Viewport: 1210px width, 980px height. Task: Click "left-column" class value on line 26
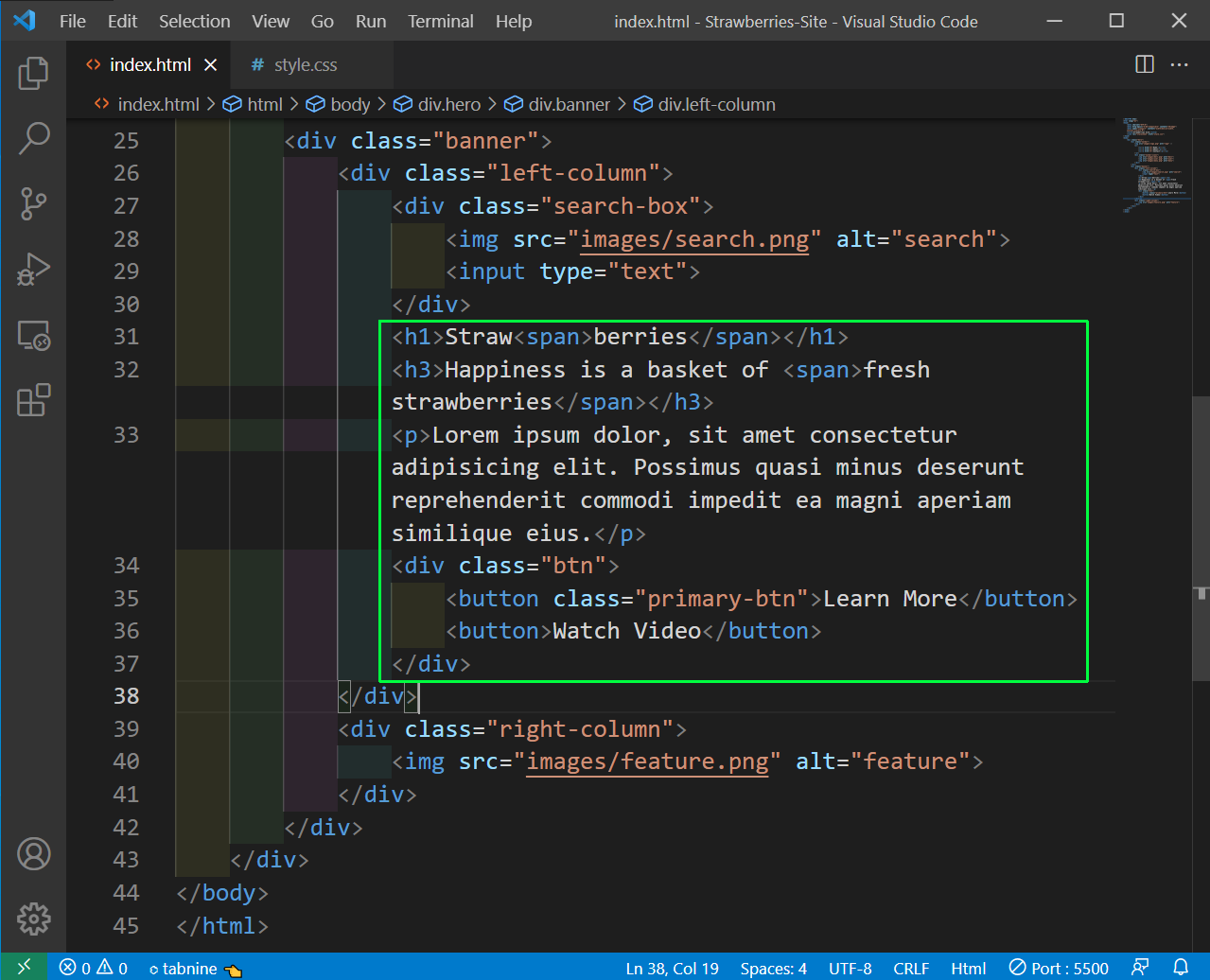(x=573, y=173)
